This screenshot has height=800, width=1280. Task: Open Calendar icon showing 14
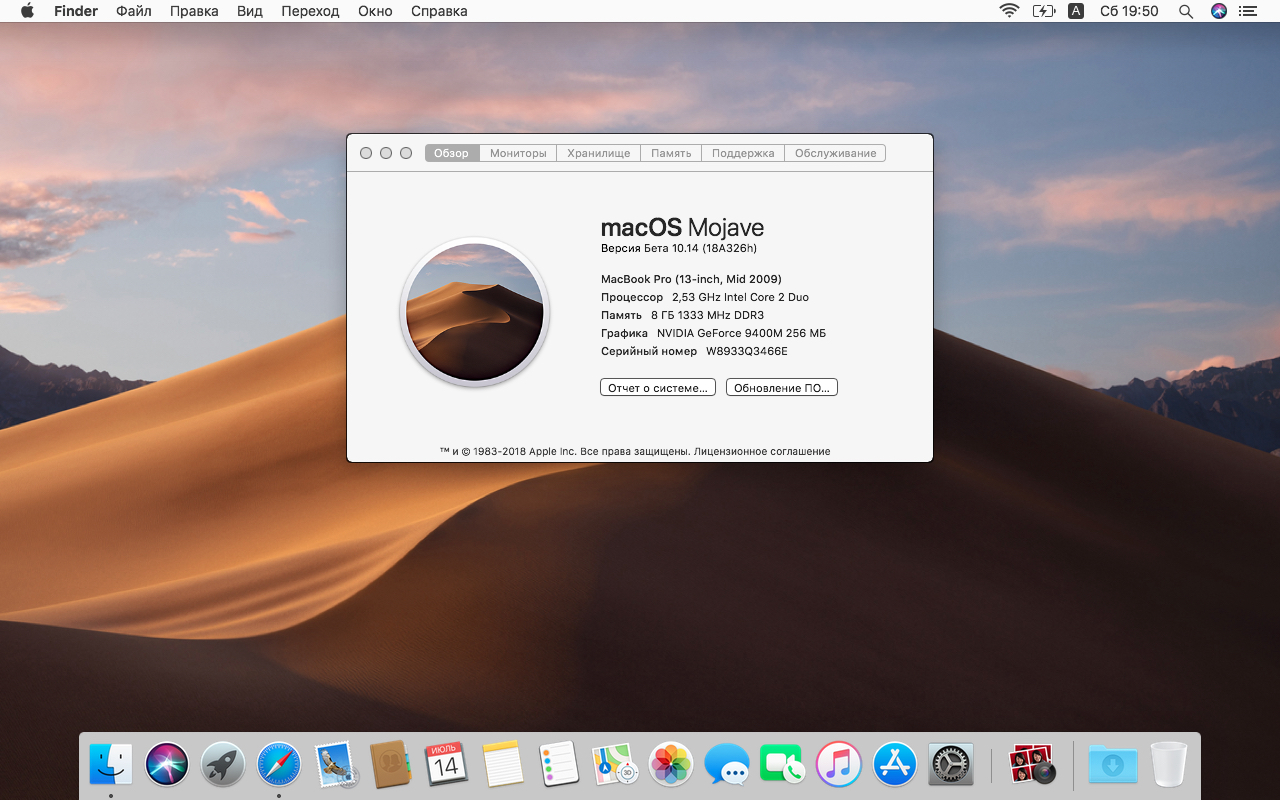pos(447,765)
